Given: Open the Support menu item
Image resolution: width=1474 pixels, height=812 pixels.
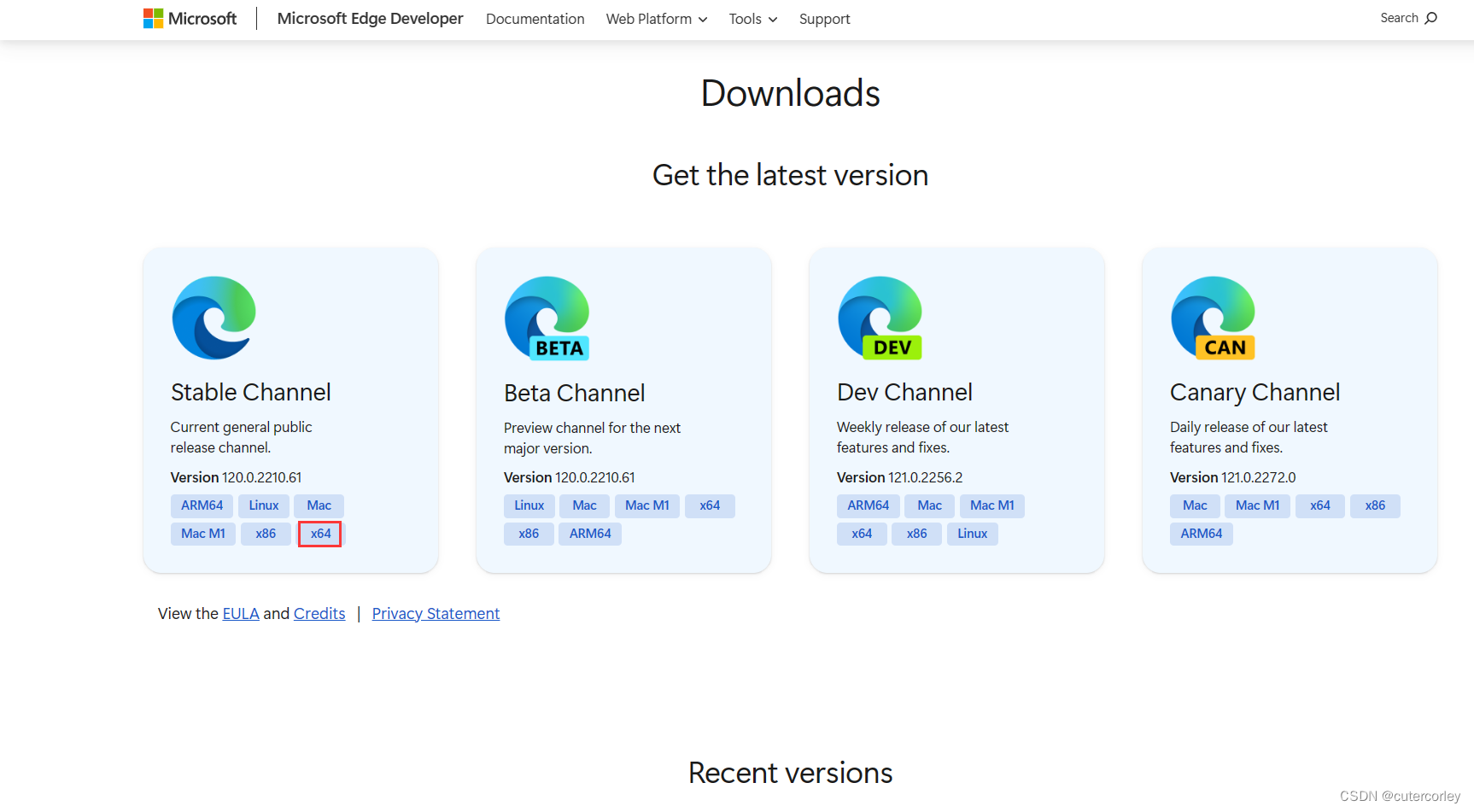Looking at the screenshot, I should [x=825, y=19].
